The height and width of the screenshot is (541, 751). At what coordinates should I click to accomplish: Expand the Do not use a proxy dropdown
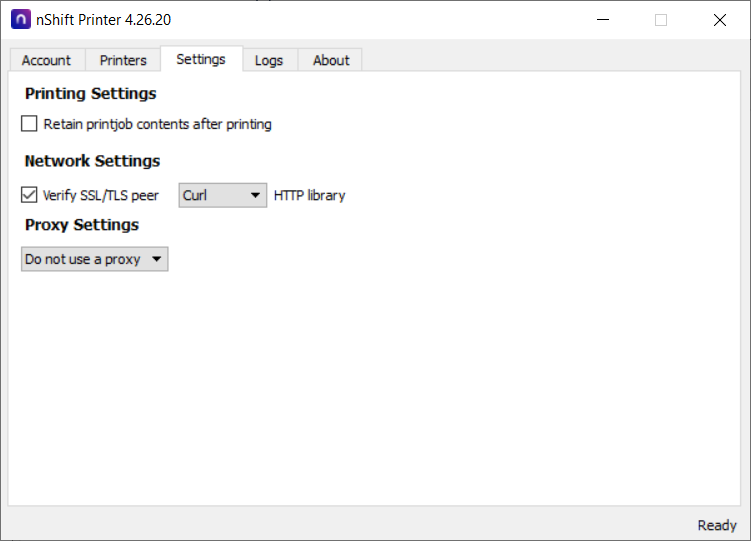pos(94,259)
